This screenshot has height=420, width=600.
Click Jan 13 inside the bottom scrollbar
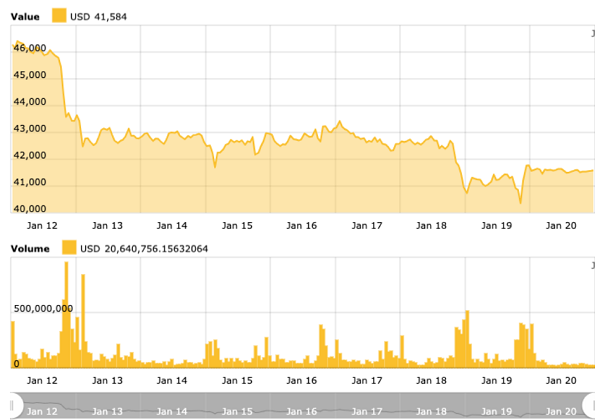(x=108, y=411)
